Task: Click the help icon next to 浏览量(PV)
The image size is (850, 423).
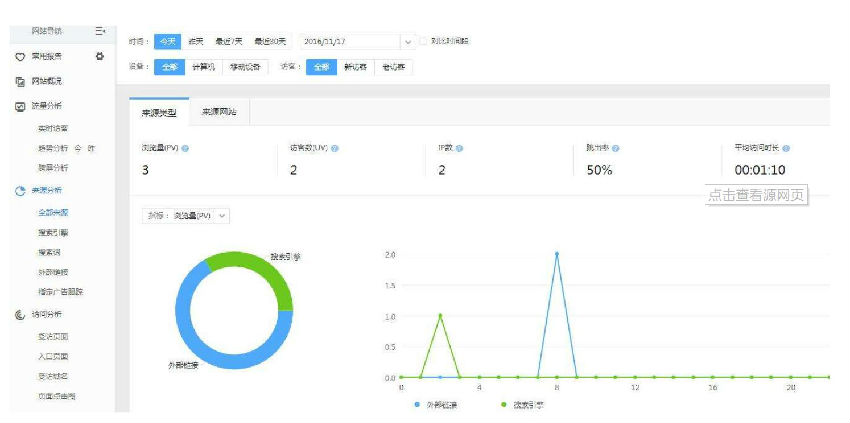Action: [x=186, y=148]
